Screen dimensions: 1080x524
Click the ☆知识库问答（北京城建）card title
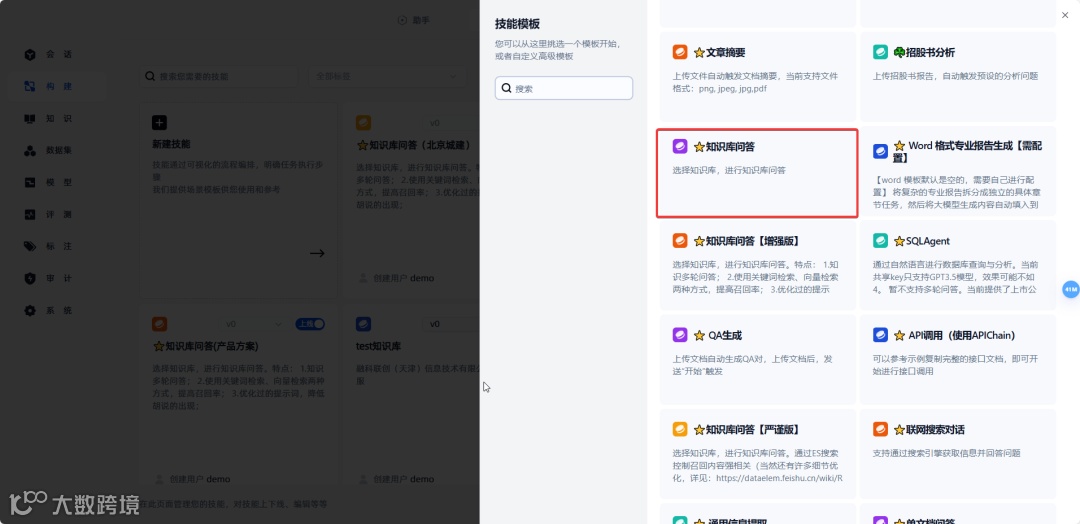[415, 145]
